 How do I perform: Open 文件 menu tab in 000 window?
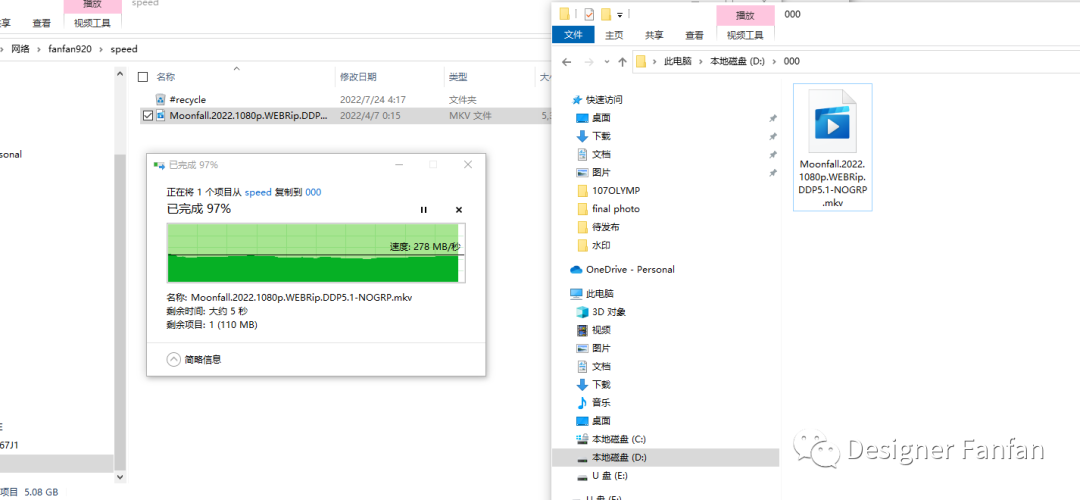(573, 35)
